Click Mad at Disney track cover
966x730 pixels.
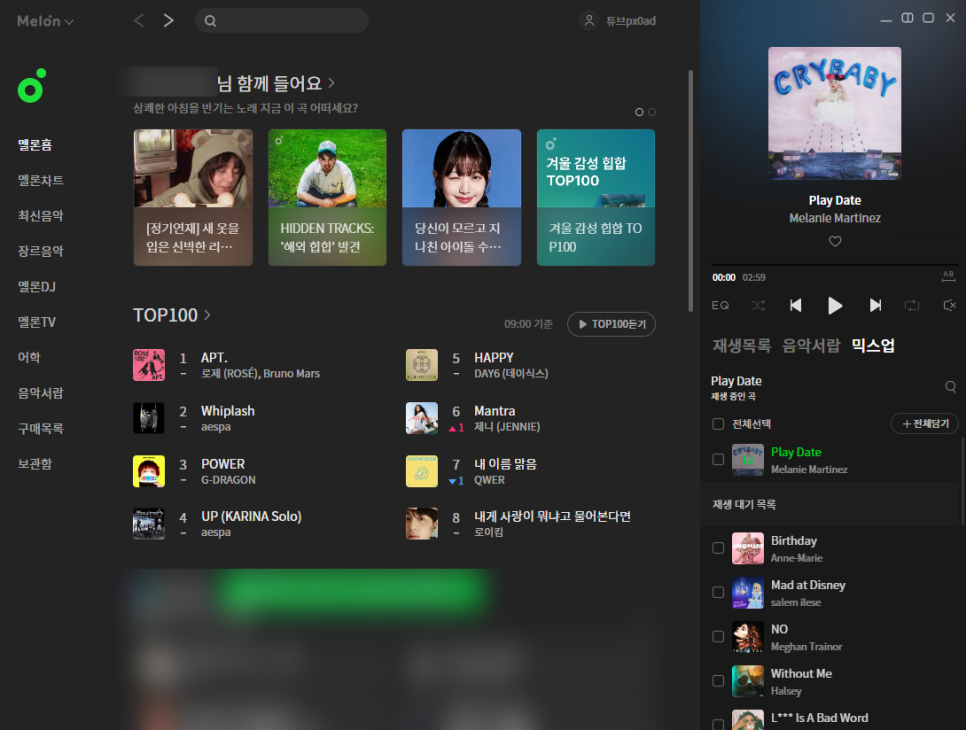(748, 593)
